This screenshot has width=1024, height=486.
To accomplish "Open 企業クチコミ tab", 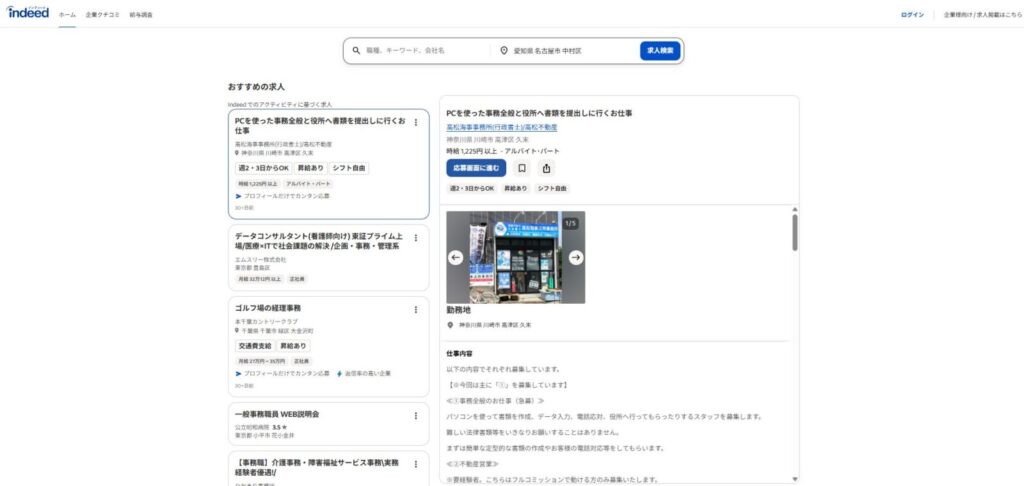I will pyautogui.click(x=103, y=14).
